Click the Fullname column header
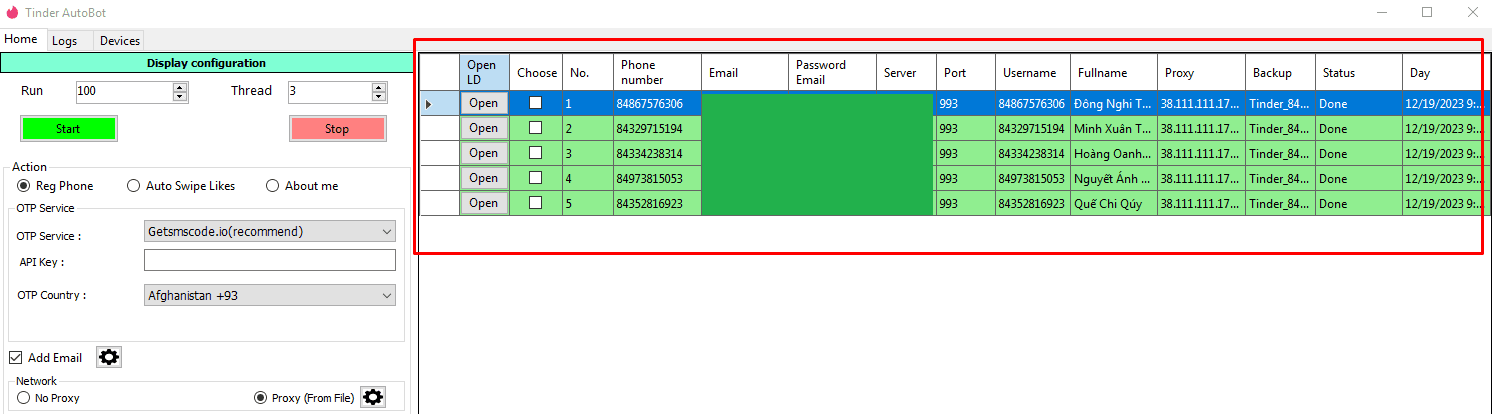 pos(1114,72)
